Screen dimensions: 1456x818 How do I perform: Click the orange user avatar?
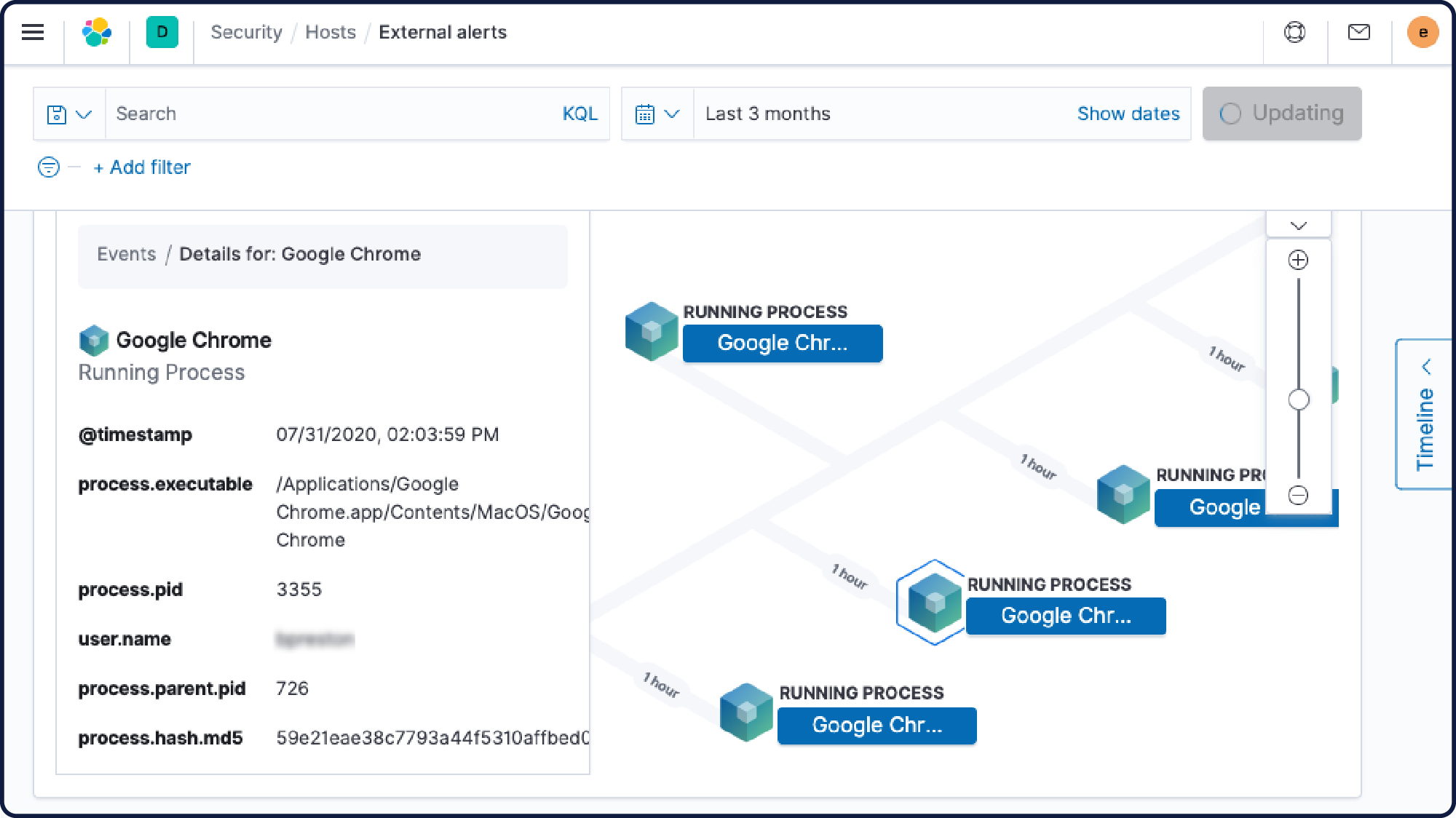1422,32
